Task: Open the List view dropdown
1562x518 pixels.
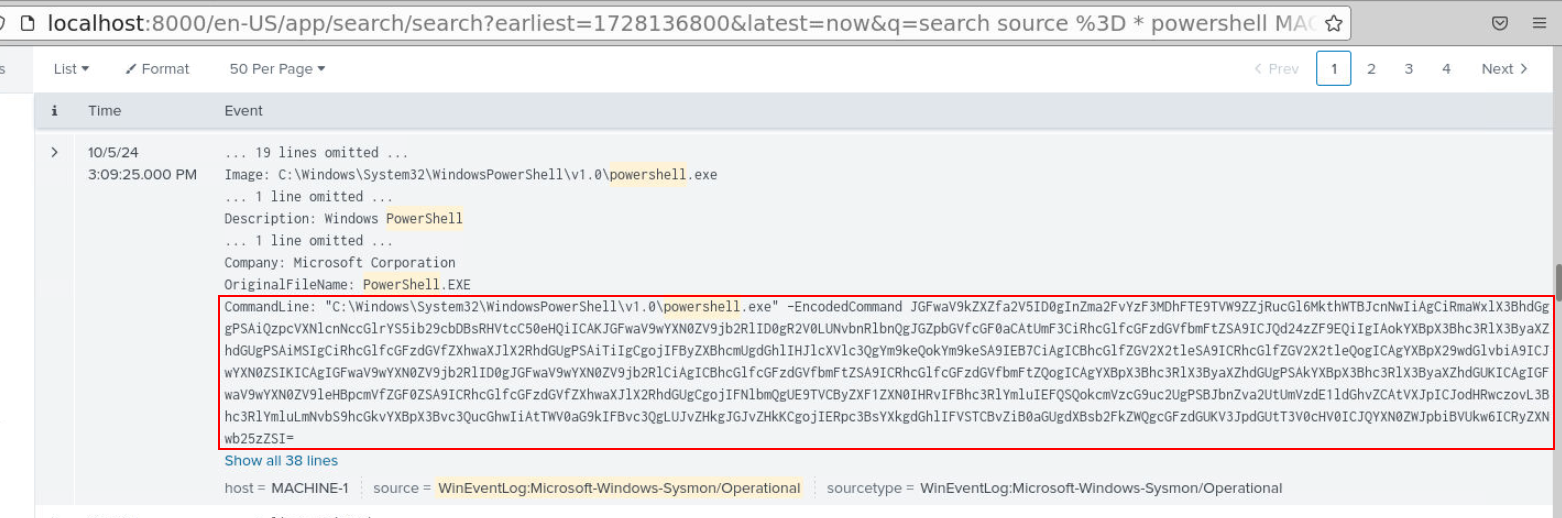Action: [x=71, y=69]
